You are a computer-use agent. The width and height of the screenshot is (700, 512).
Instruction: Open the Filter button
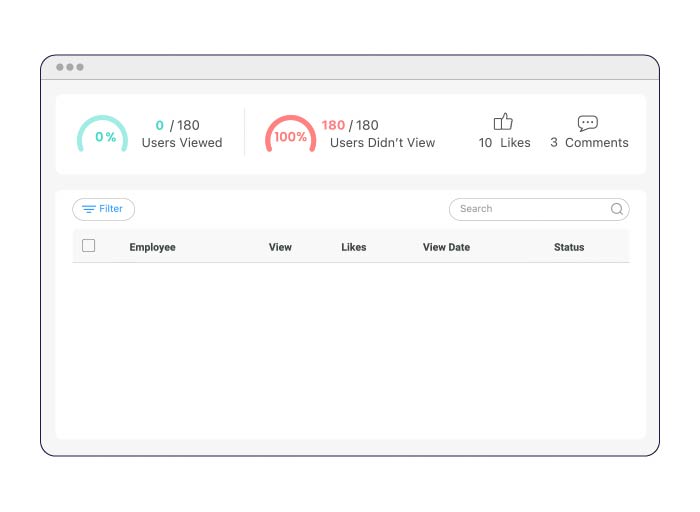coord(104,209)
